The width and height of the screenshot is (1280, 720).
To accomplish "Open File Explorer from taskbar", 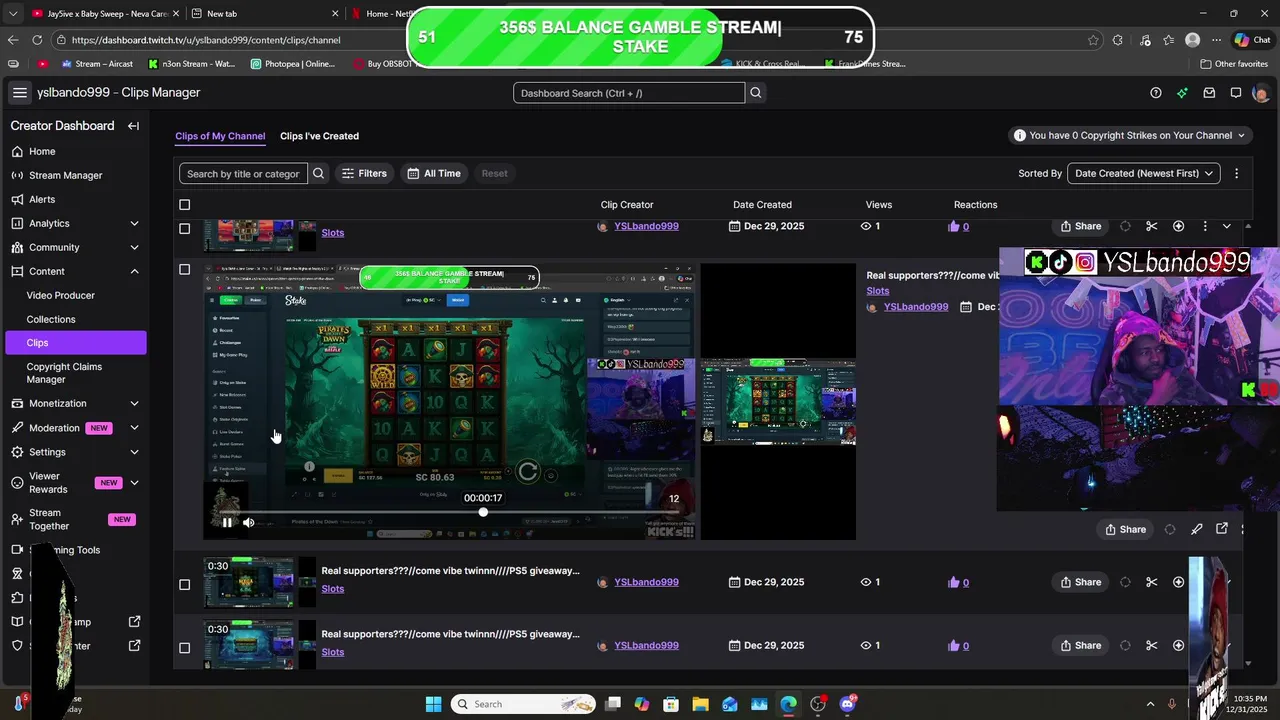I will (x=700, y=704).
